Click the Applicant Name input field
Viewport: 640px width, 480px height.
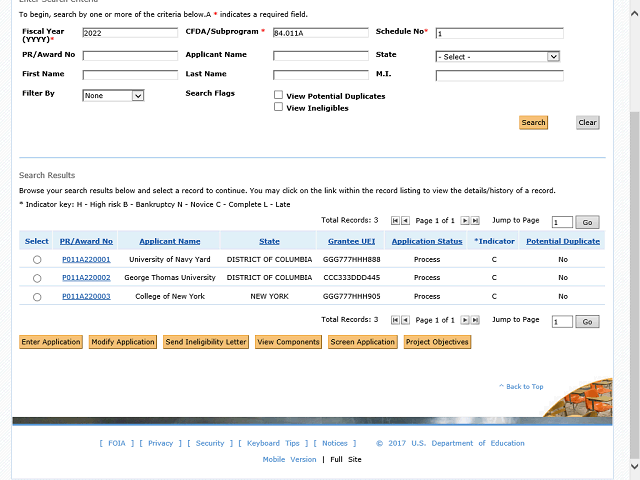321,56
